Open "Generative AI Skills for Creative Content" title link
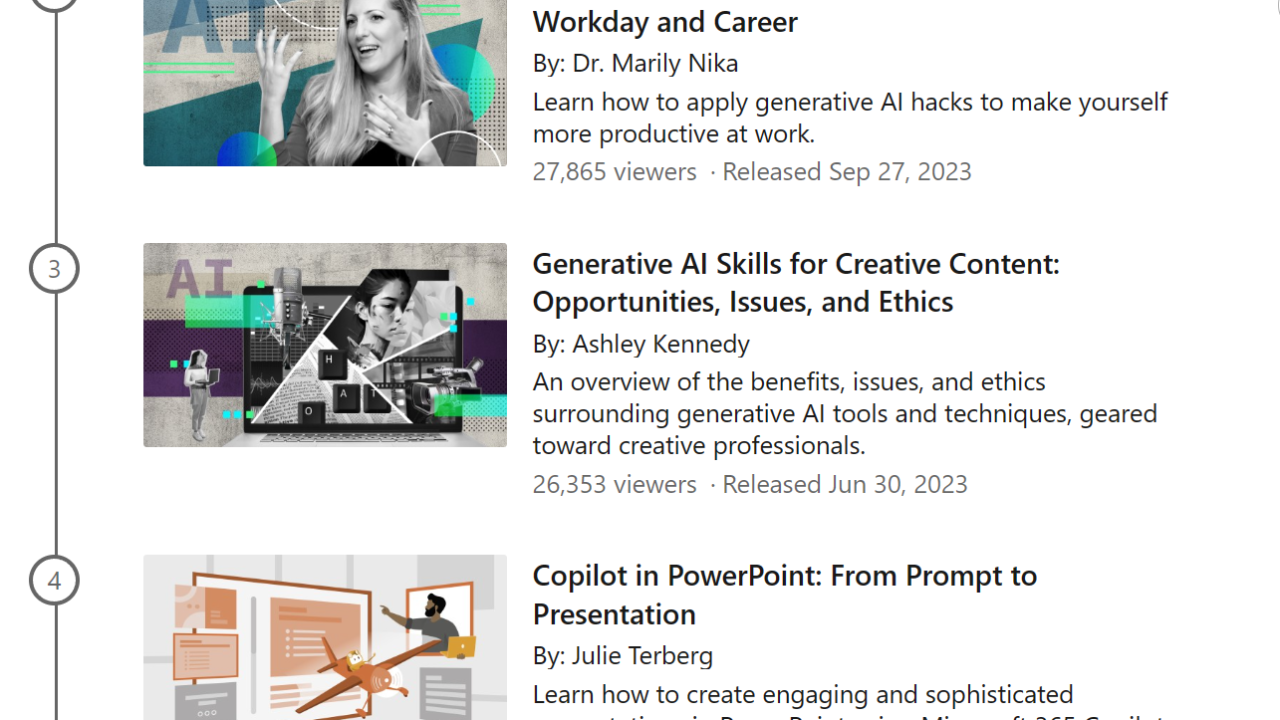Image resolution: width=1280 pixels, height=720 pixels. click(795, 282)
